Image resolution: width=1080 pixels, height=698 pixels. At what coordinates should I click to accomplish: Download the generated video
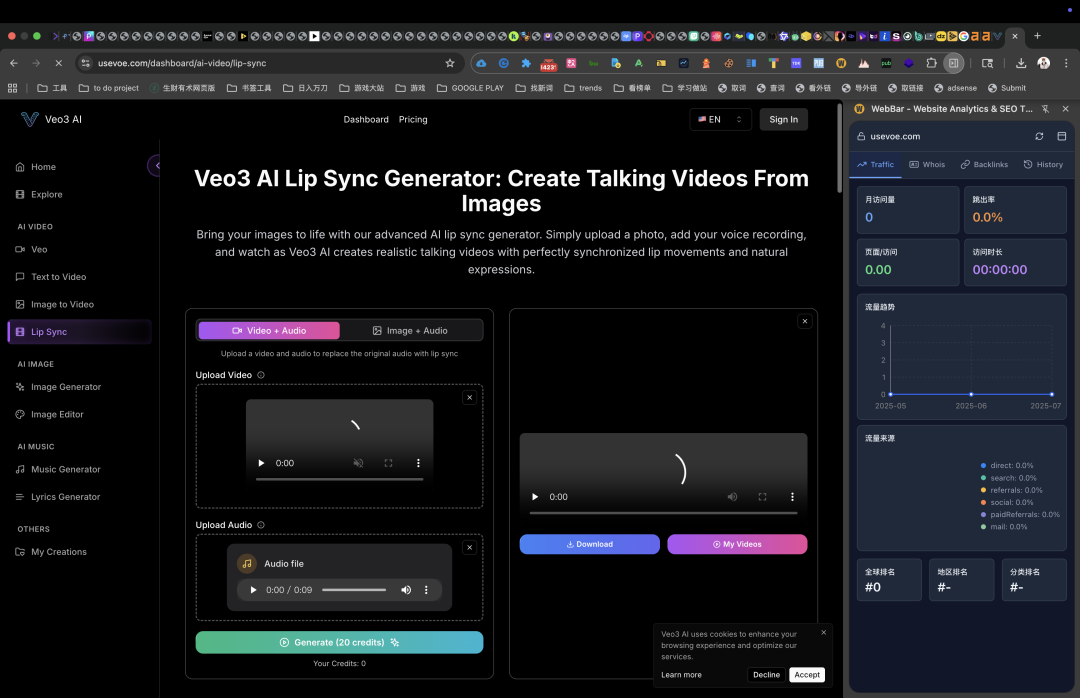click(590, 544)
